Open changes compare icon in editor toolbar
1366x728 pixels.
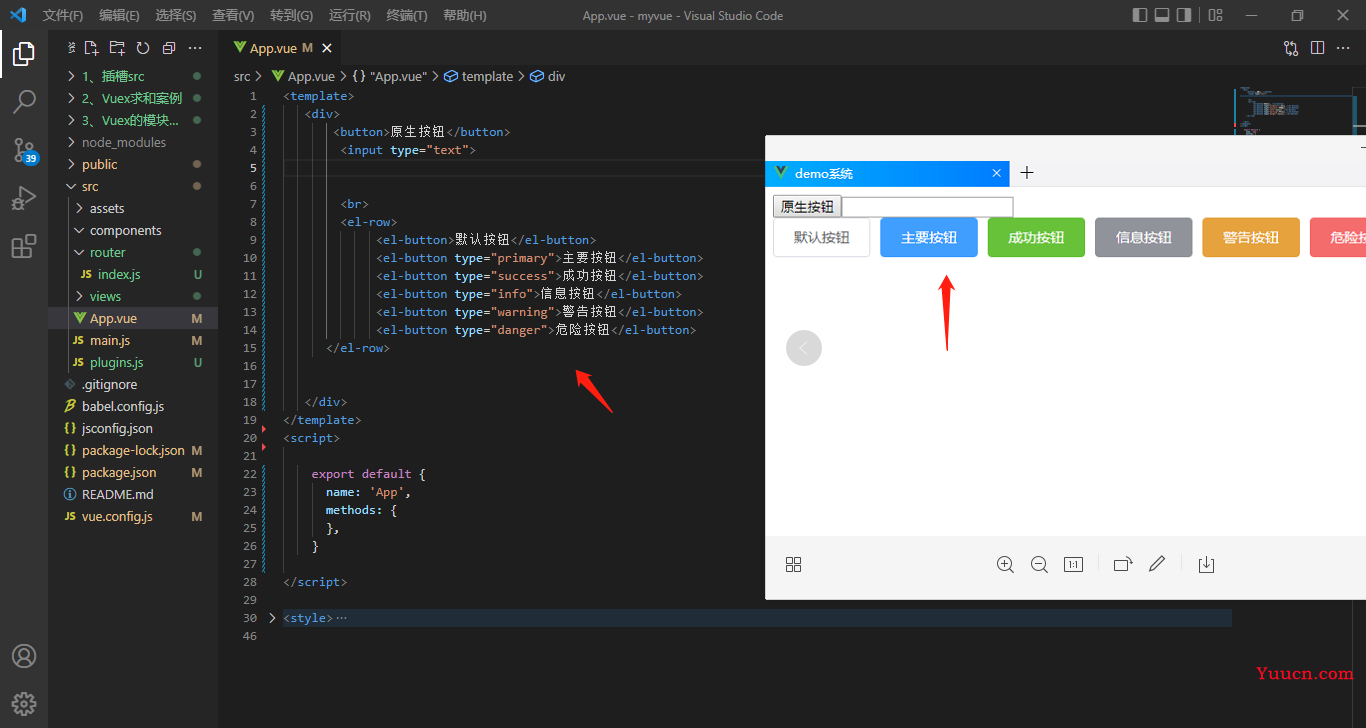(1291, 48)
